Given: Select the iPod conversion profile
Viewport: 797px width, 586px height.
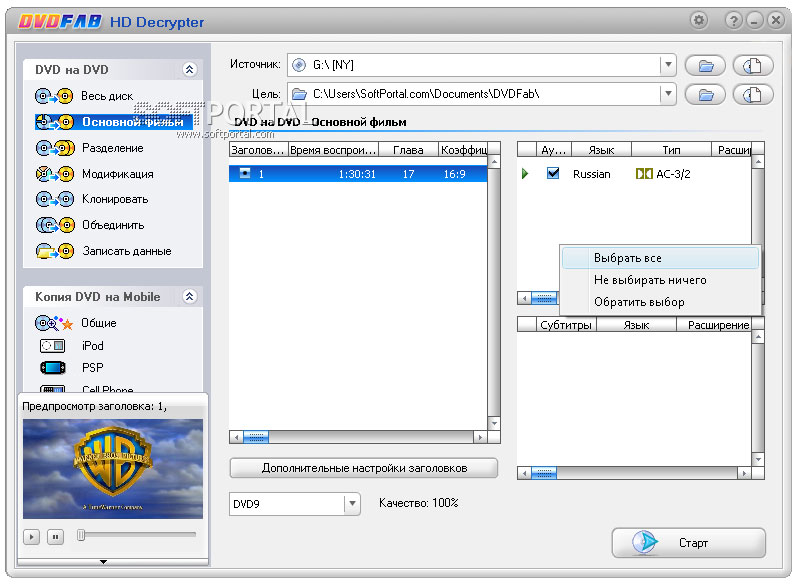Looking at the screenshot, I should pos(71,346).
